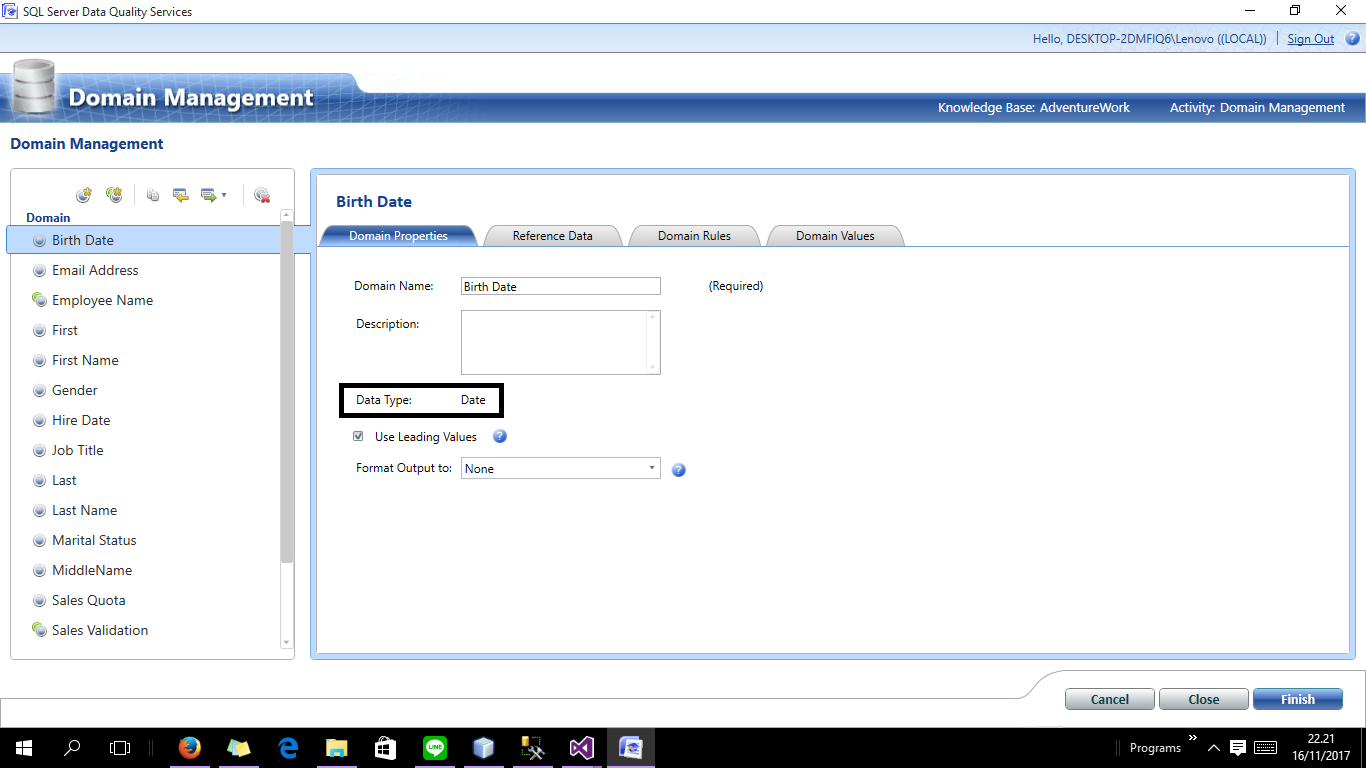Click the domain list scroll up arrow
This screenshot has width=1366, height=768.
[288, 215]
